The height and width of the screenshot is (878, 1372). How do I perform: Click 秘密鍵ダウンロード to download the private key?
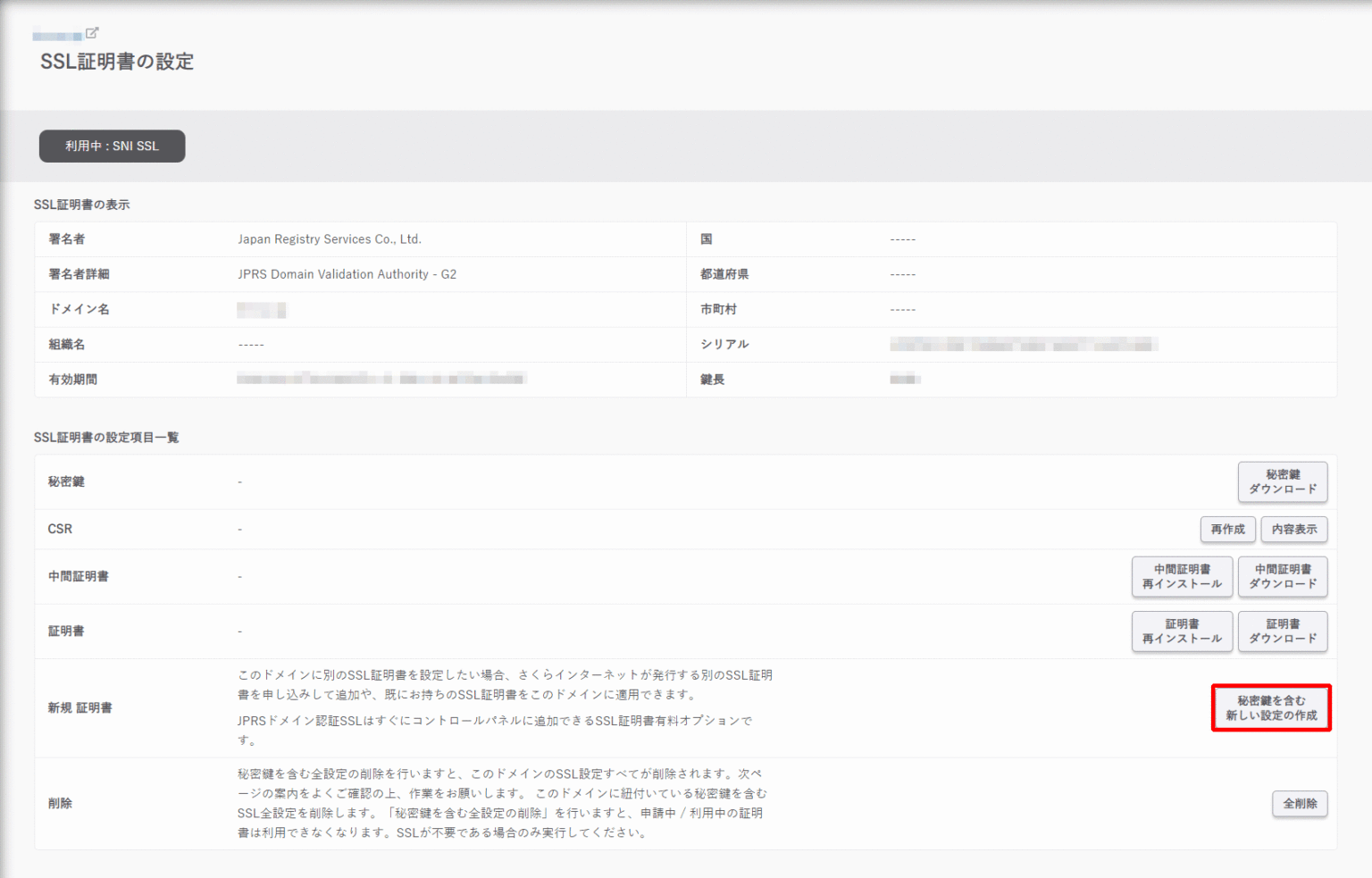click(1283, 481)
